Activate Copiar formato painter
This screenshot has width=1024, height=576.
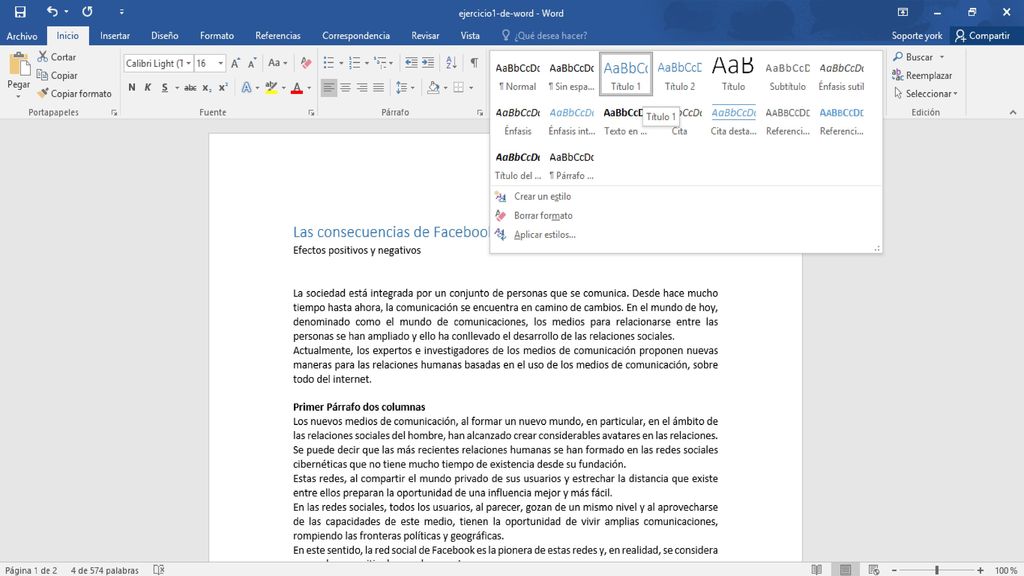[x=74, y=93]
